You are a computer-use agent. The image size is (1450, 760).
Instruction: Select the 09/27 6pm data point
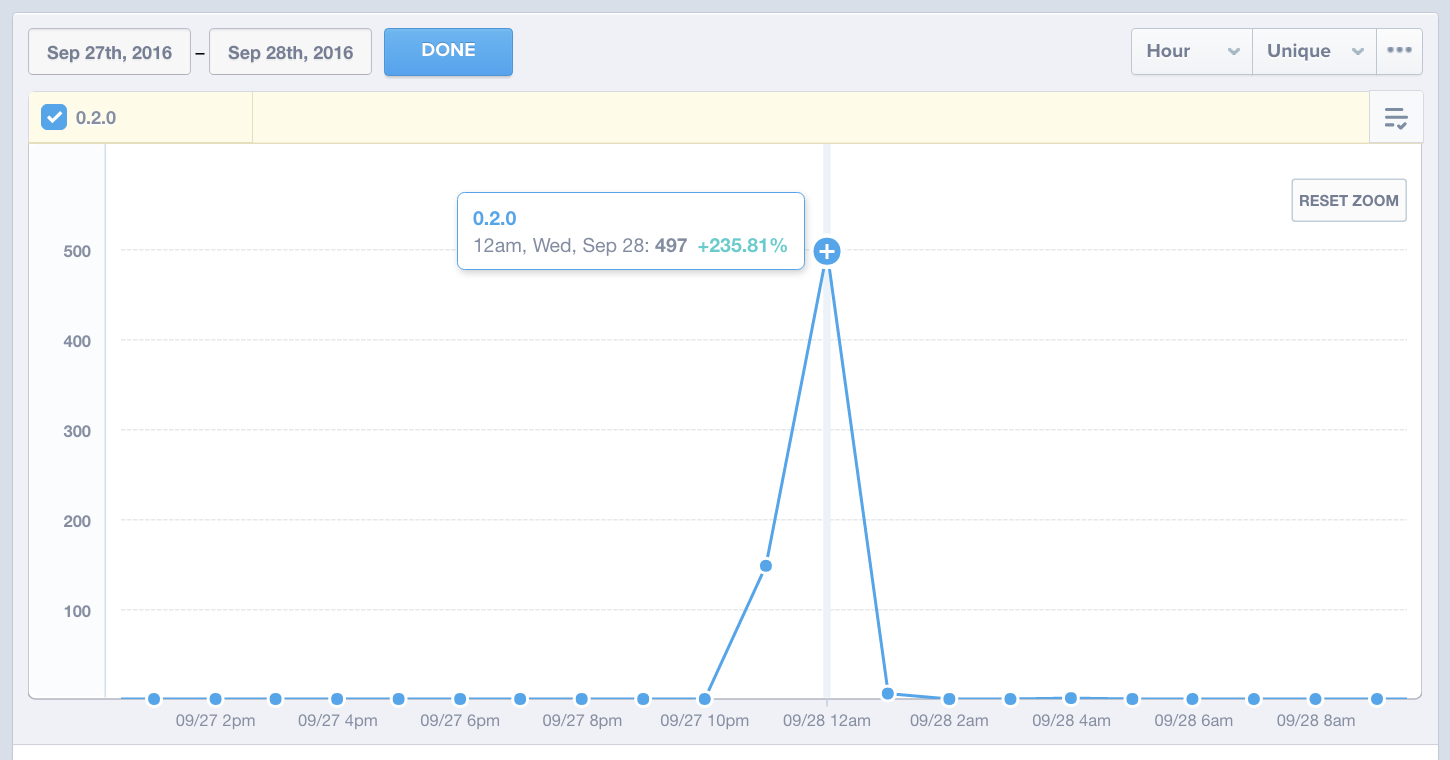[460, 699]
